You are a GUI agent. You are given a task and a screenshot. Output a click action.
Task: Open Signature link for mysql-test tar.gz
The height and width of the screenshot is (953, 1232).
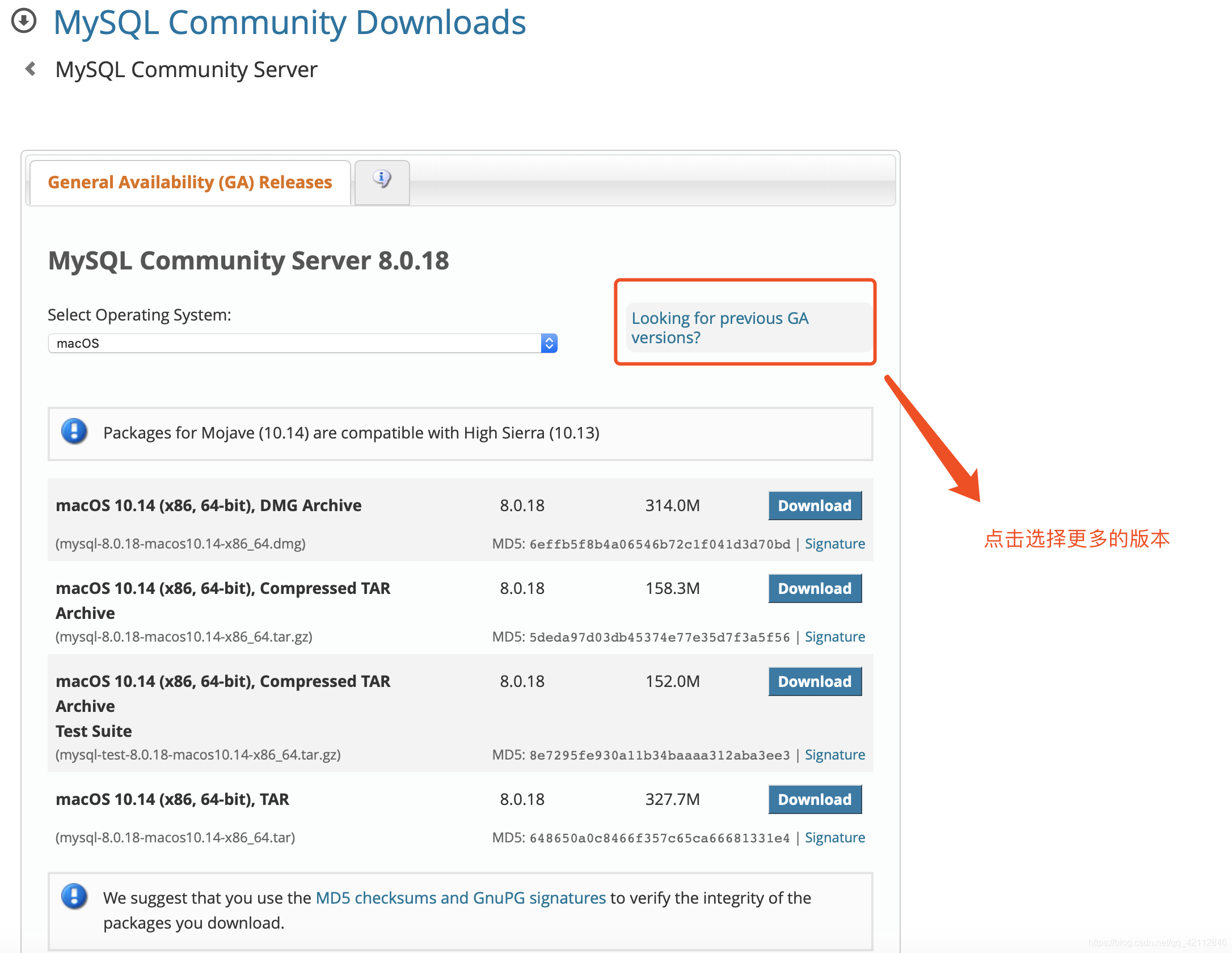click(x=834, y=754)
